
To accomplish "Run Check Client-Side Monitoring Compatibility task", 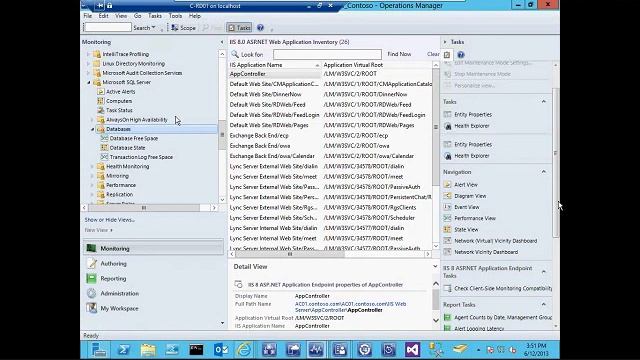I will [x=503, y=289].
